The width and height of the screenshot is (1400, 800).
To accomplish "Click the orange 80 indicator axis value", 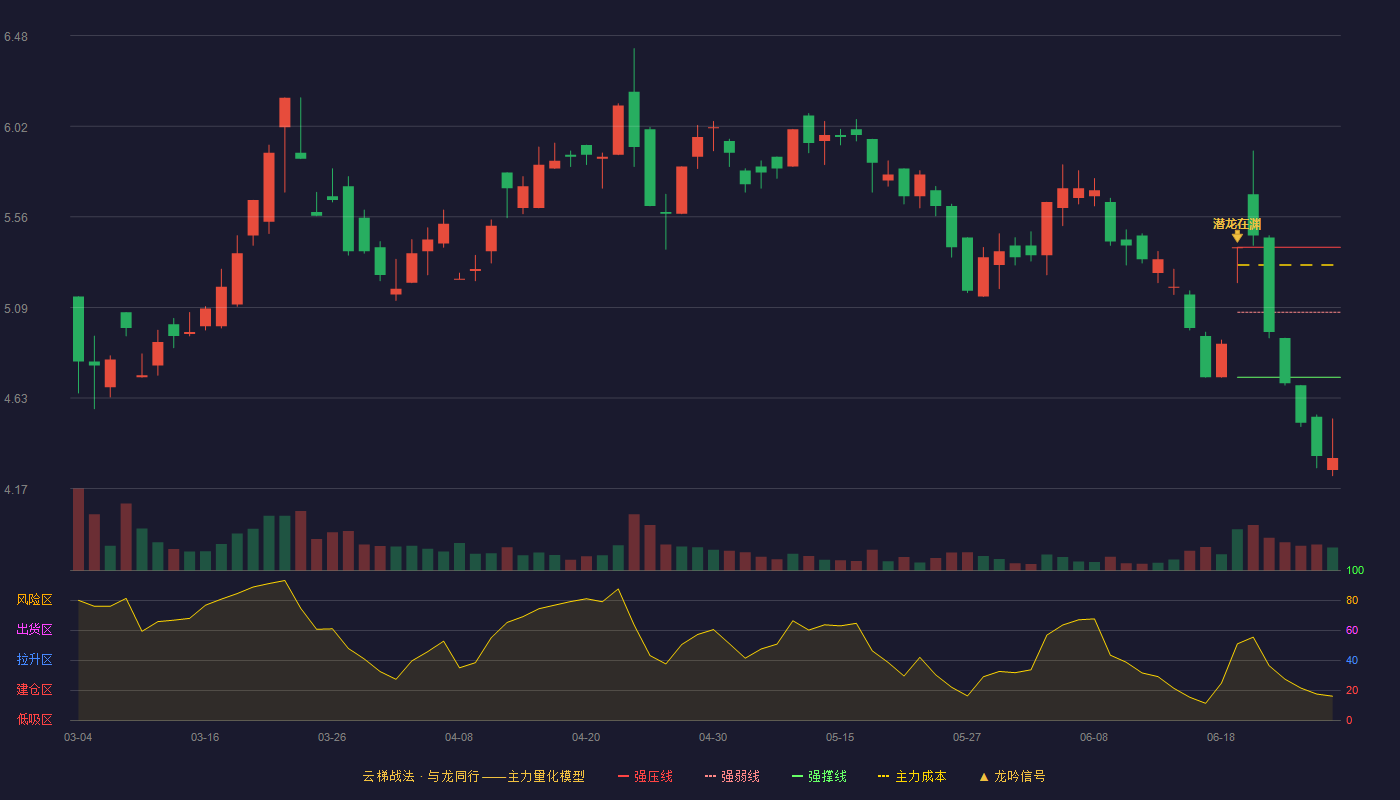I will (1352, 601).
